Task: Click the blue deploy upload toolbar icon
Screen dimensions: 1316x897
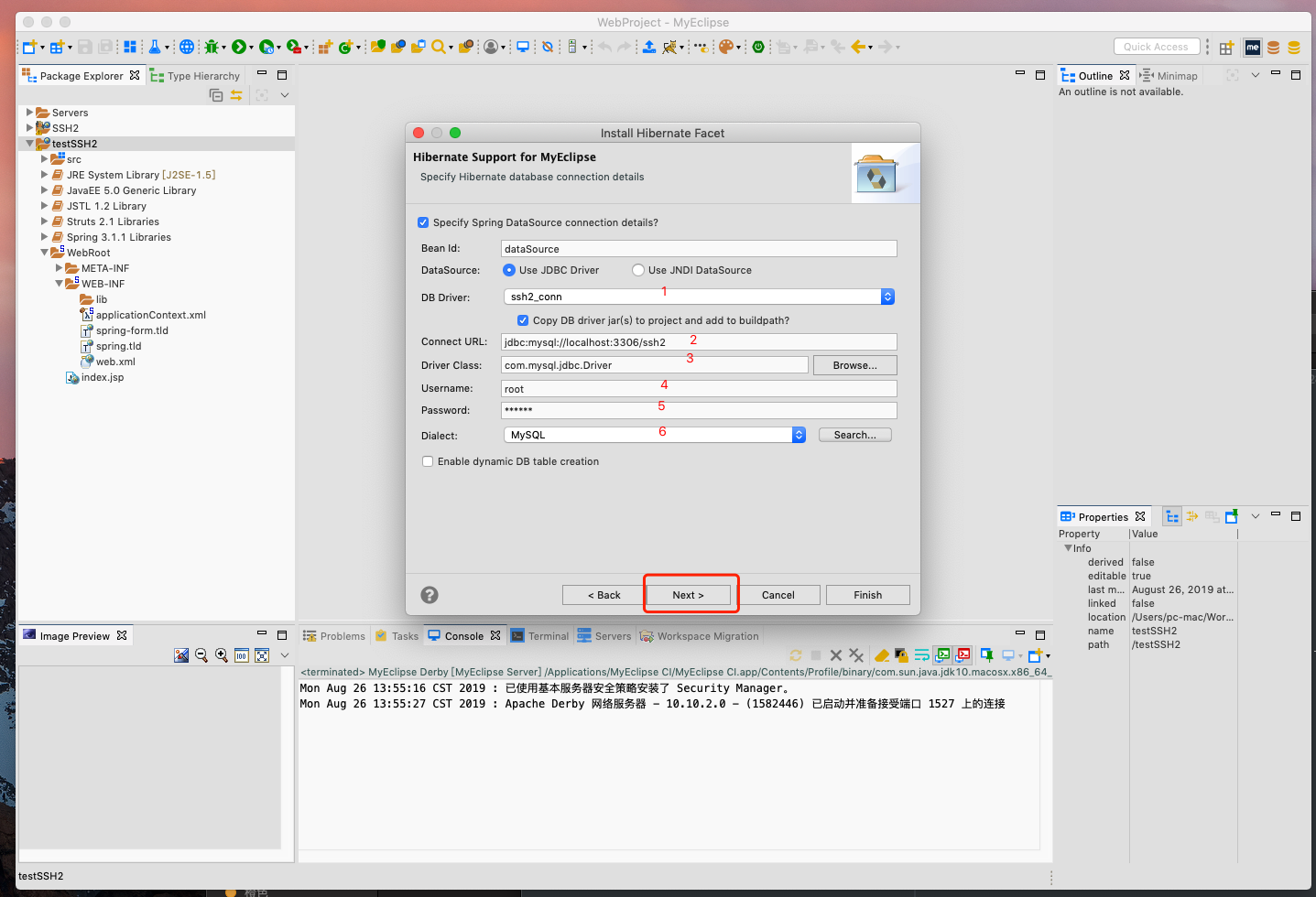Action: point(649,47)
